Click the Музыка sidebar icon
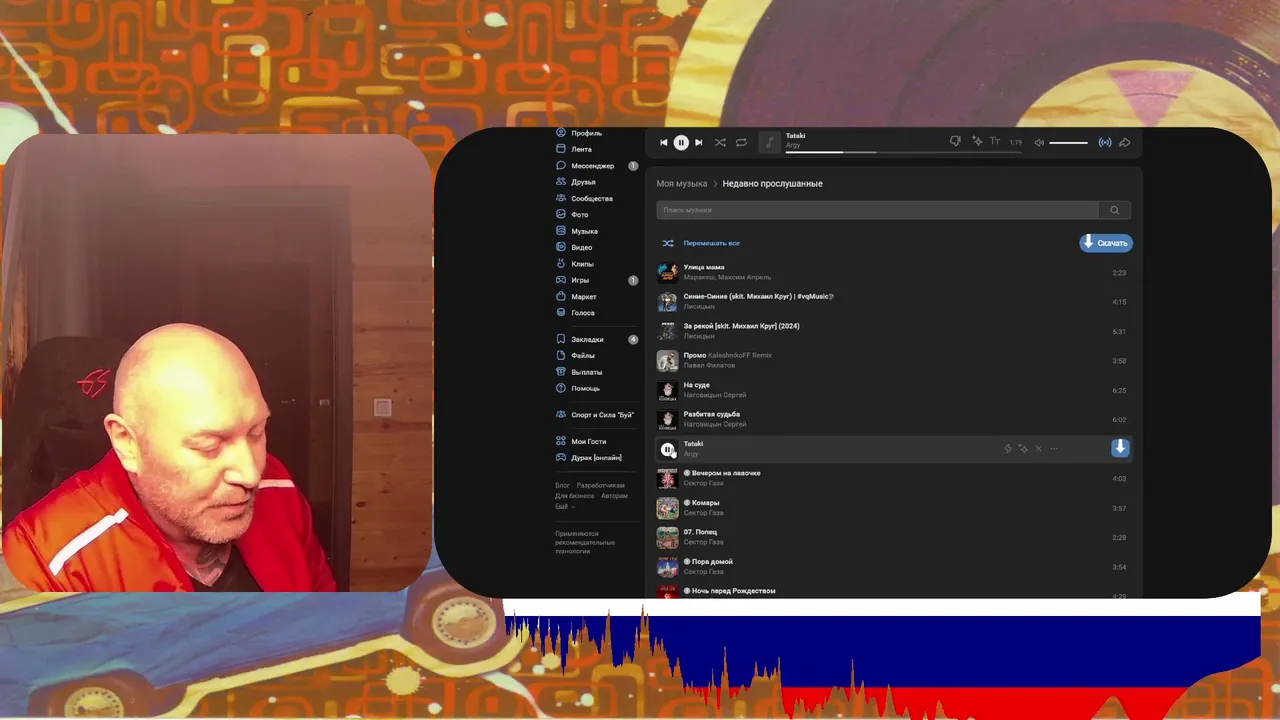This screenshot has height=720, width=1280. coord(561,231)
